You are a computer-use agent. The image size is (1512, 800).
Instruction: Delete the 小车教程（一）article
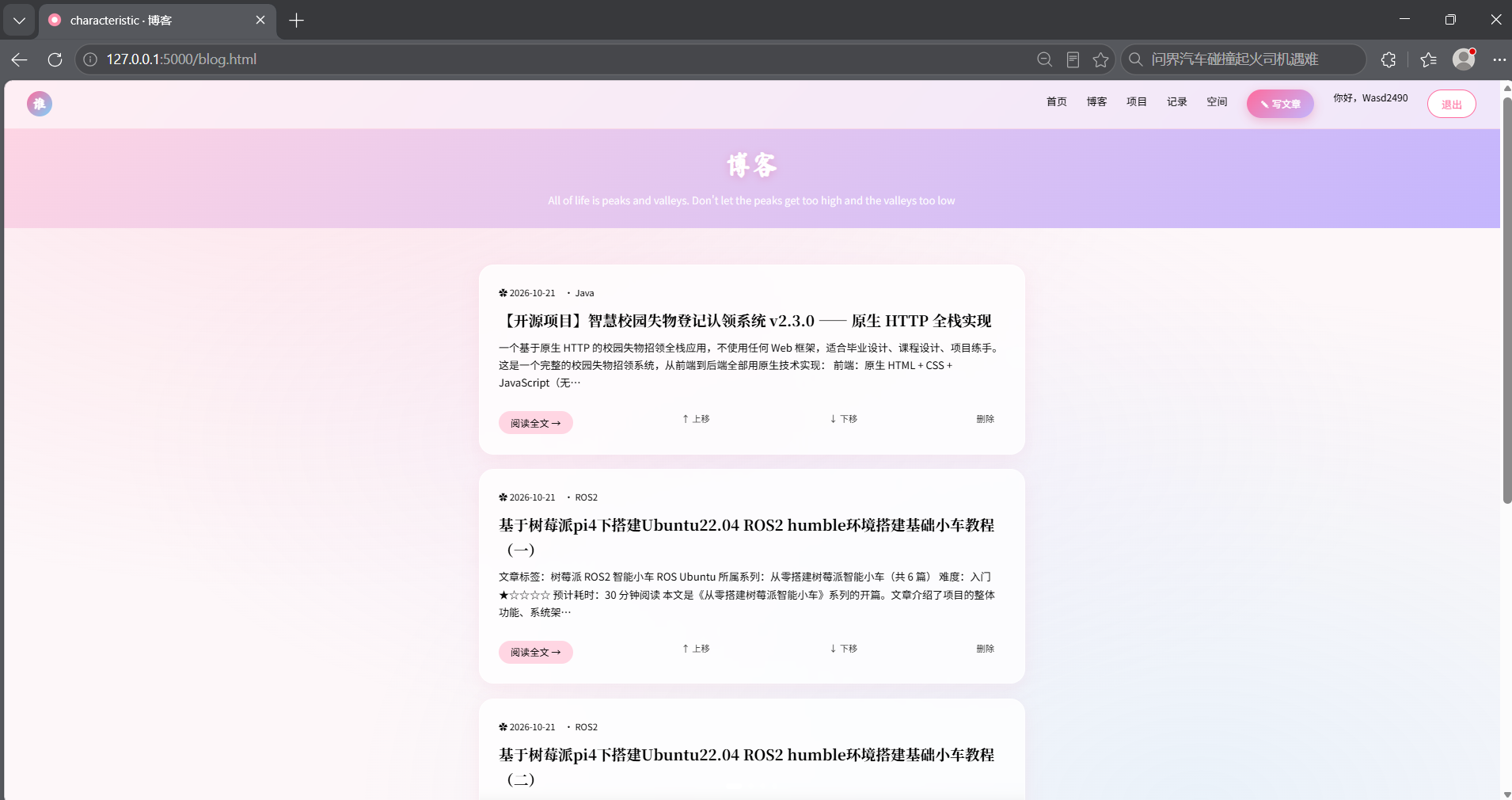pyautogui.click(x=985, y=649)
